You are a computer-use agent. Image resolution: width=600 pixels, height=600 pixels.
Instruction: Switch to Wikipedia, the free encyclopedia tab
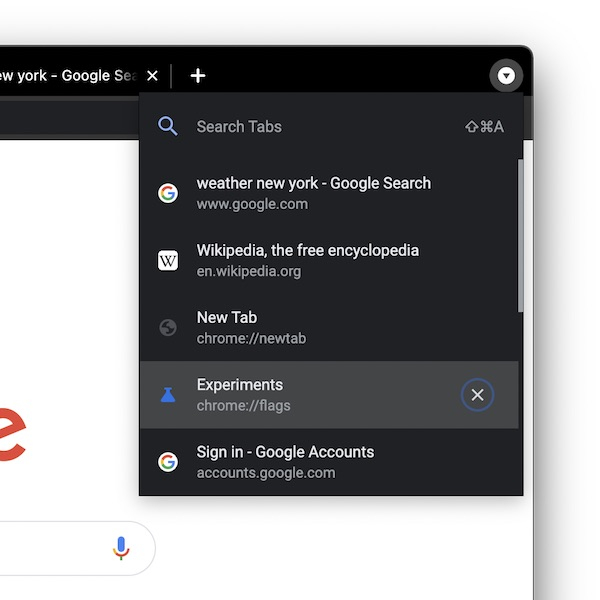(308, 261)
